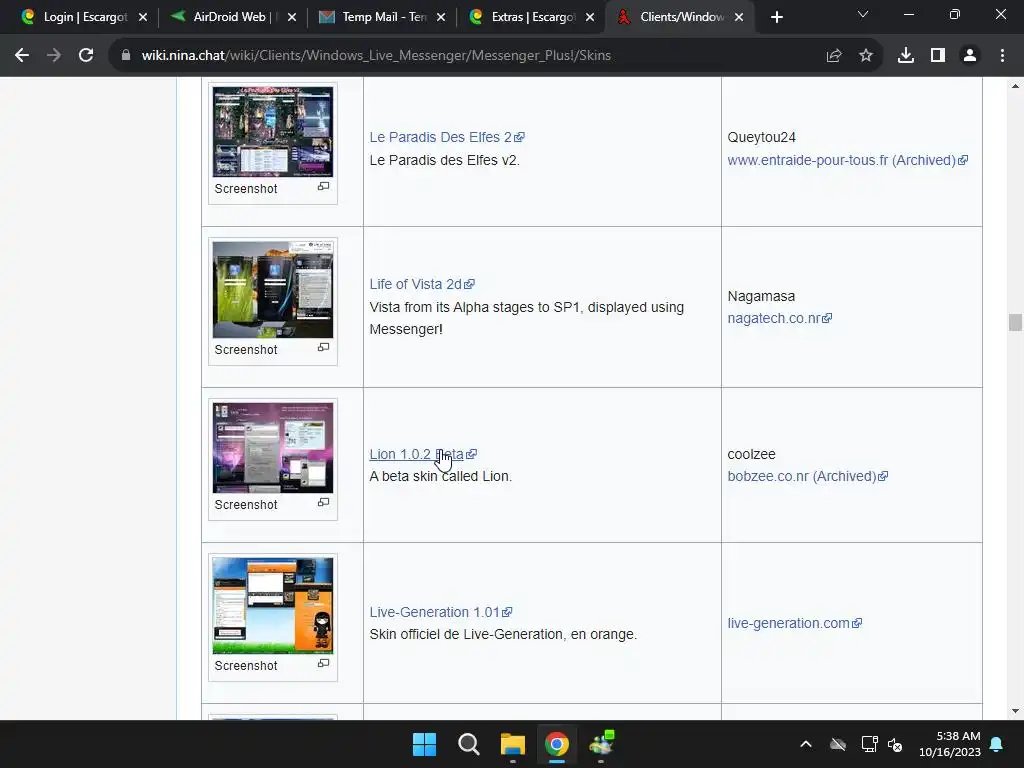The height and width of the screenshot is (768, 1024).
Task: Open the taskbar clock and date
Action: click(950, 744)
